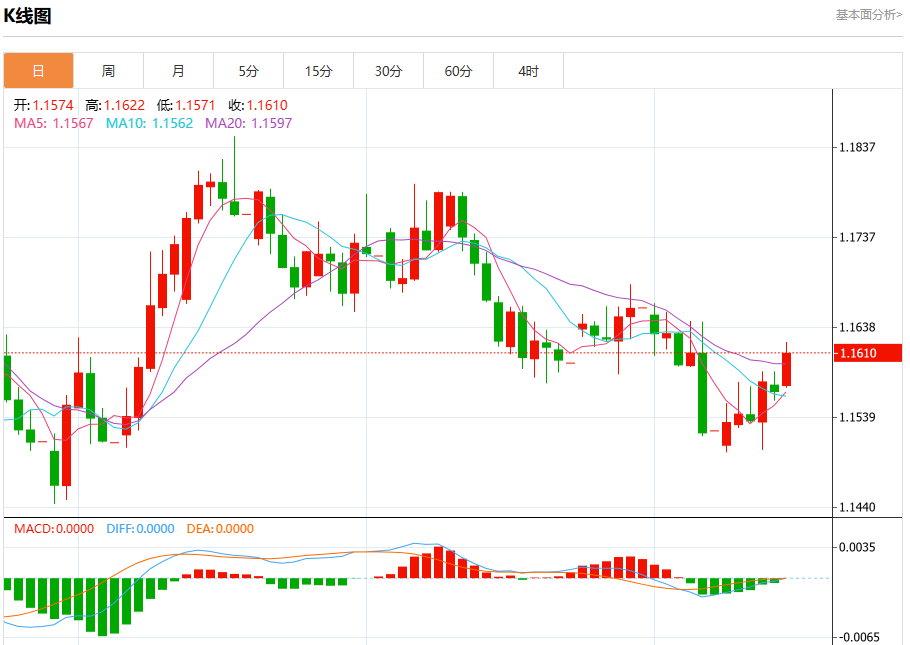The width and height of the screenshot is (910, 645).
Task: Switch to the 月 monthly tab
Action: coord(178,71)
